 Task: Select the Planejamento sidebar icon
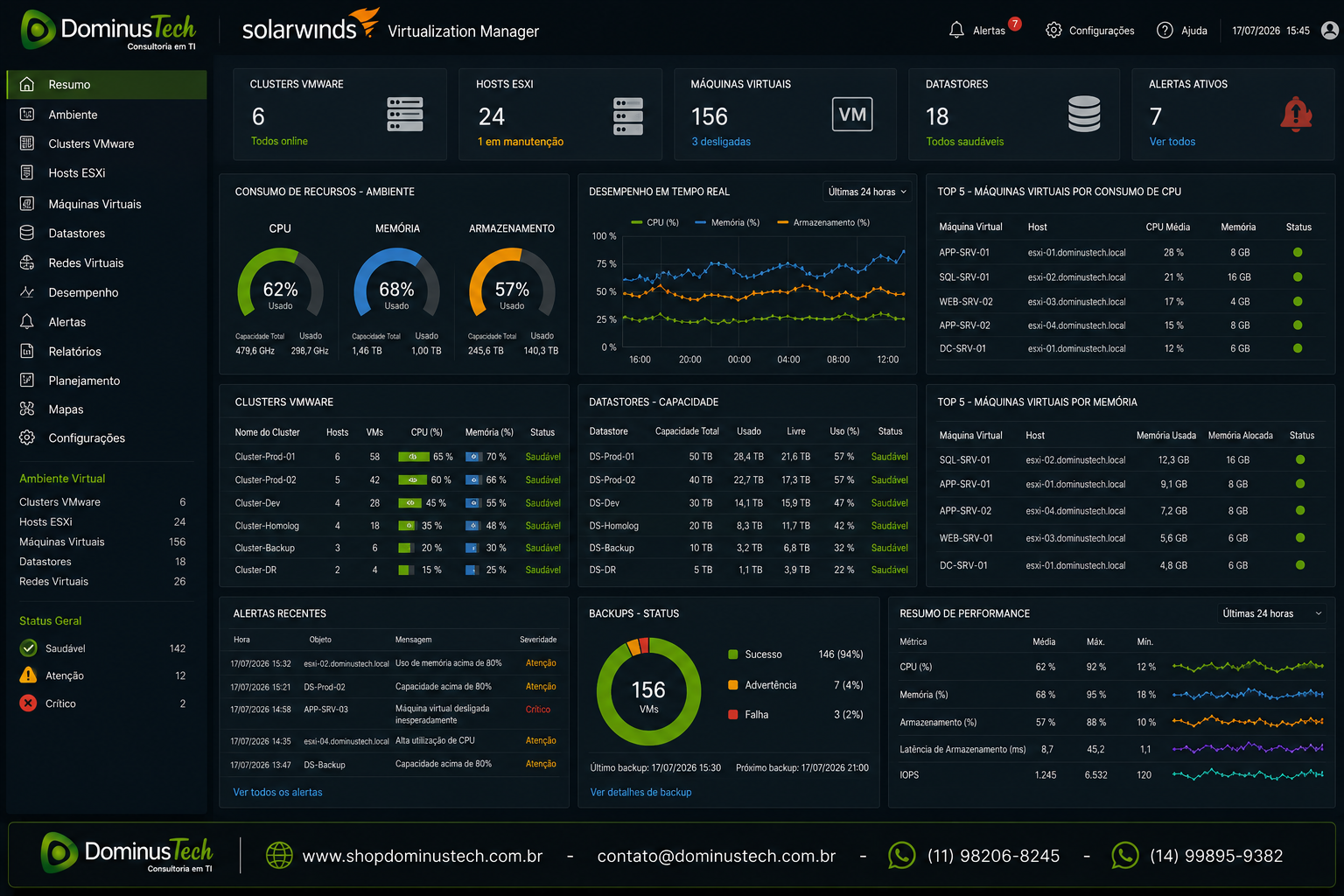coord(27,380)
